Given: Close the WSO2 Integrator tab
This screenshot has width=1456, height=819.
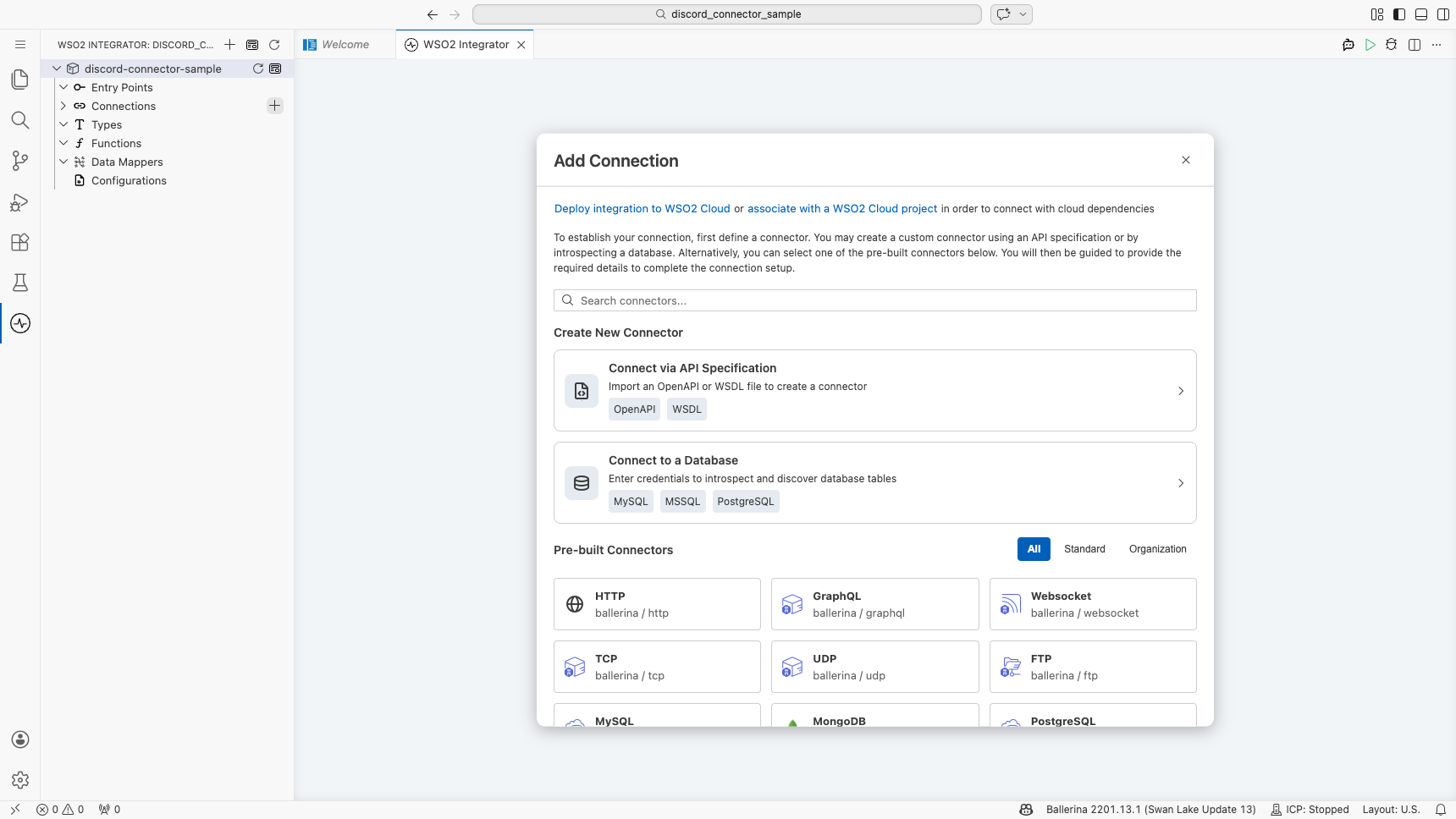Looking at the screenshot, I should (521, 45).
